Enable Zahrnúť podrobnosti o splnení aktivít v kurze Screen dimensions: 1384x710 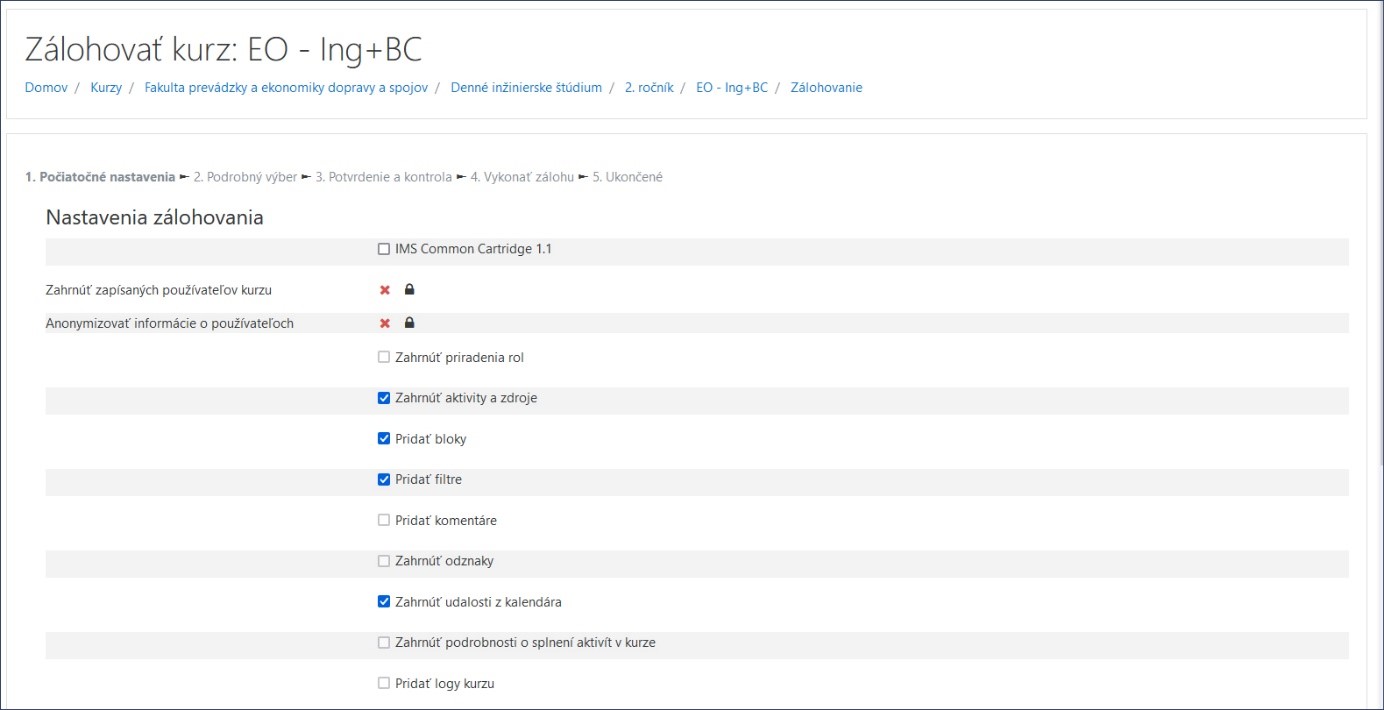384,643
